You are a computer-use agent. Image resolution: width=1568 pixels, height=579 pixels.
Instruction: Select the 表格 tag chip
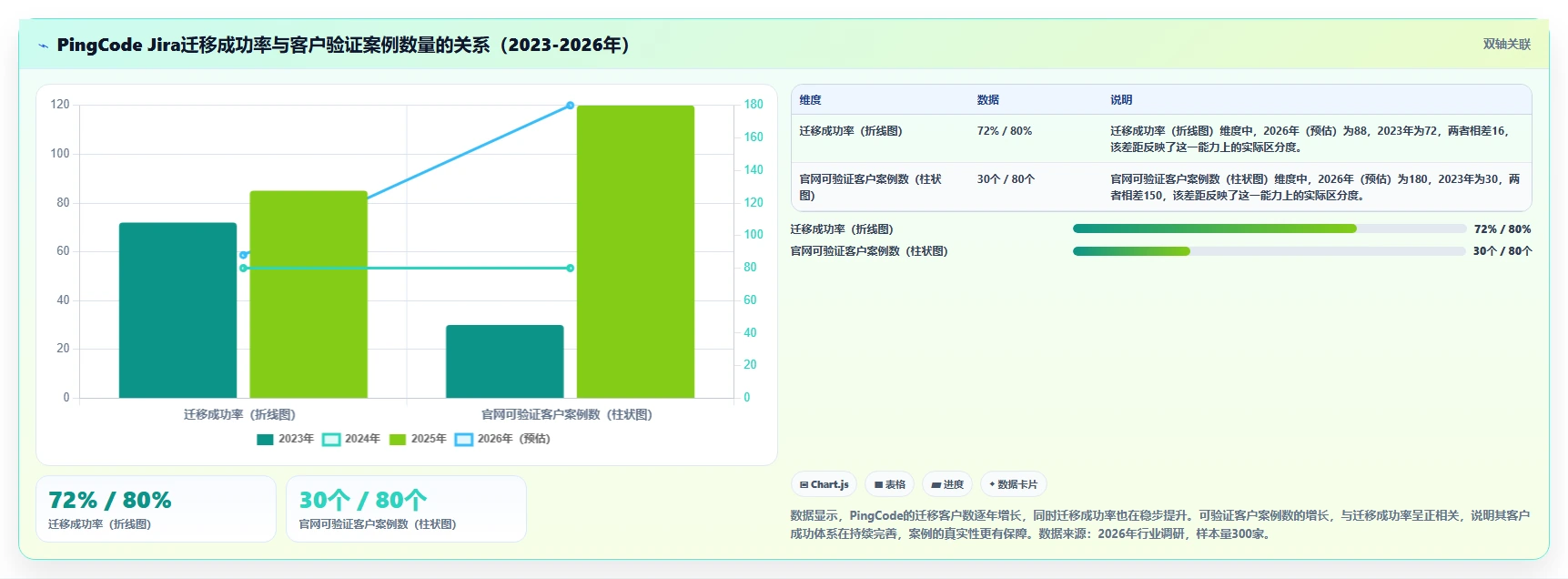889,484
